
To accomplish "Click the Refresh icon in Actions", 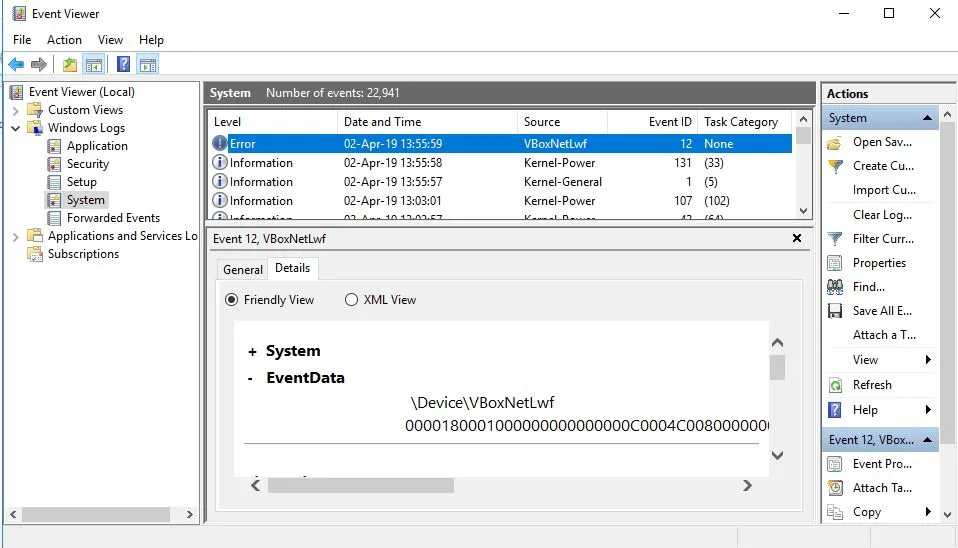I will (x=835, y=385).
